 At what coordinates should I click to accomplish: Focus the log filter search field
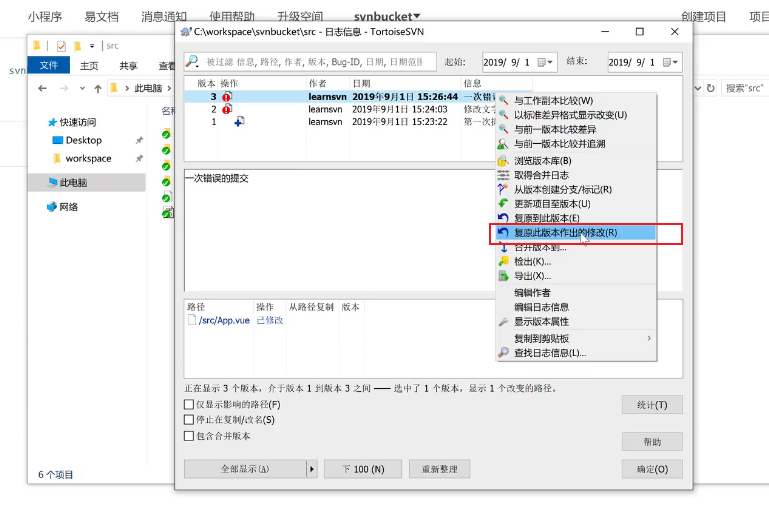[x=310, y=62]
